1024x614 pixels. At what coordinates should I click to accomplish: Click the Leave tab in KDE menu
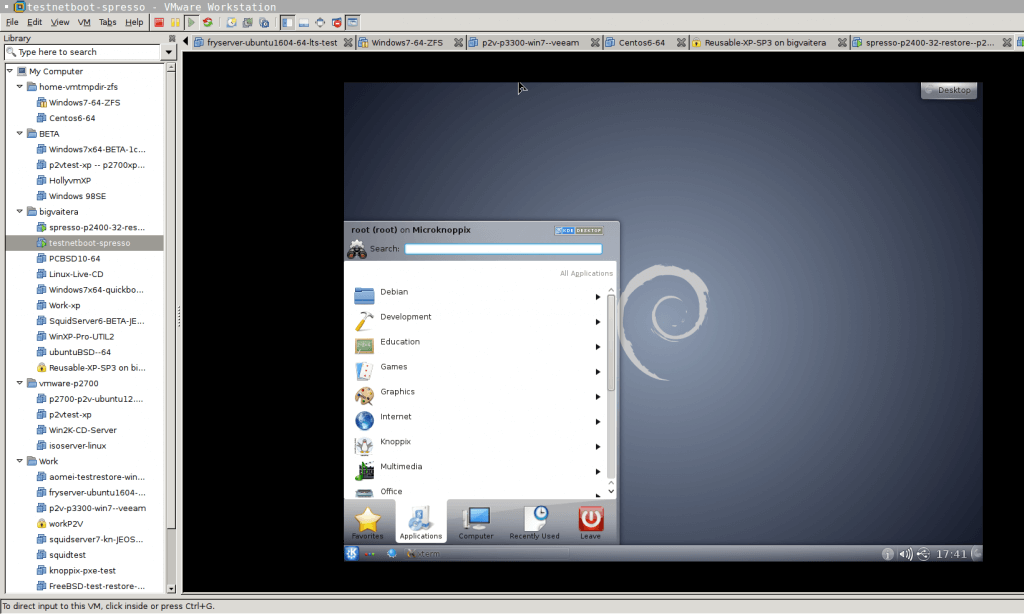[590, 523]
